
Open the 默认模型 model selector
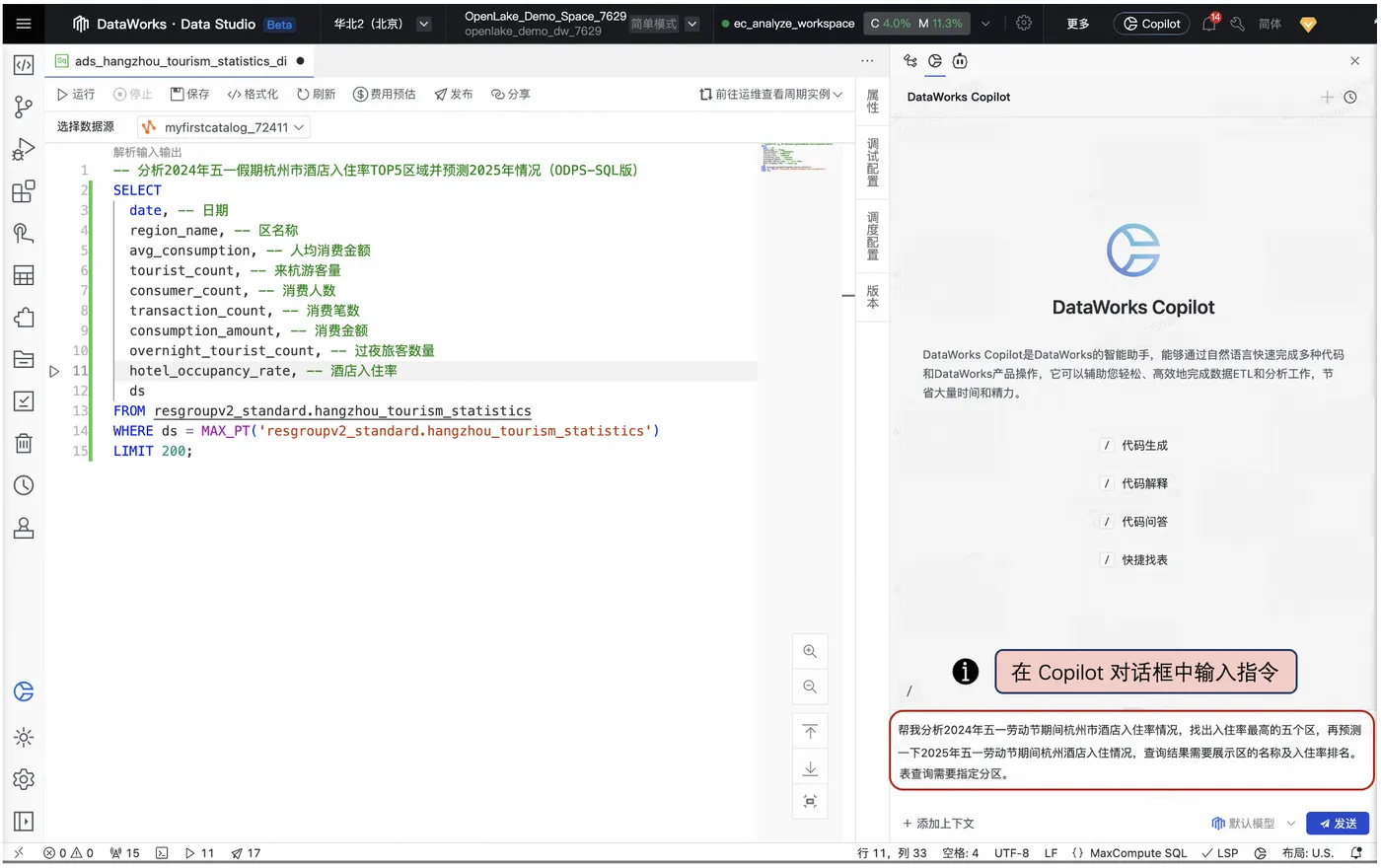(x=1253, y=824)
